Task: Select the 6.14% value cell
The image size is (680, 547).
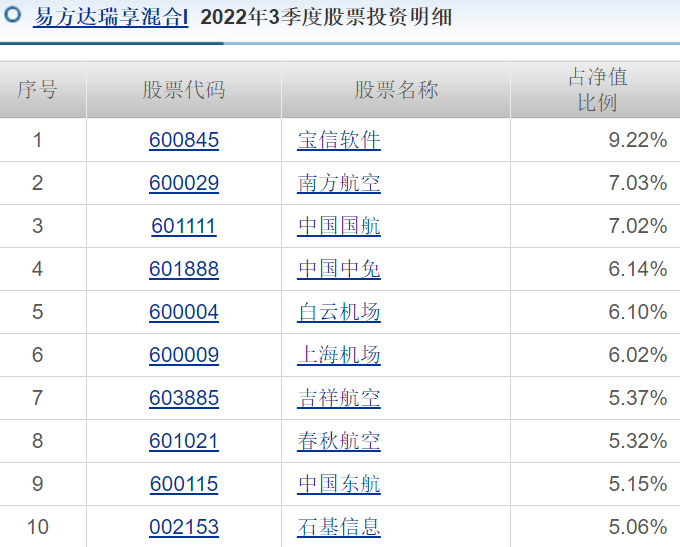Action: point(595,269)
